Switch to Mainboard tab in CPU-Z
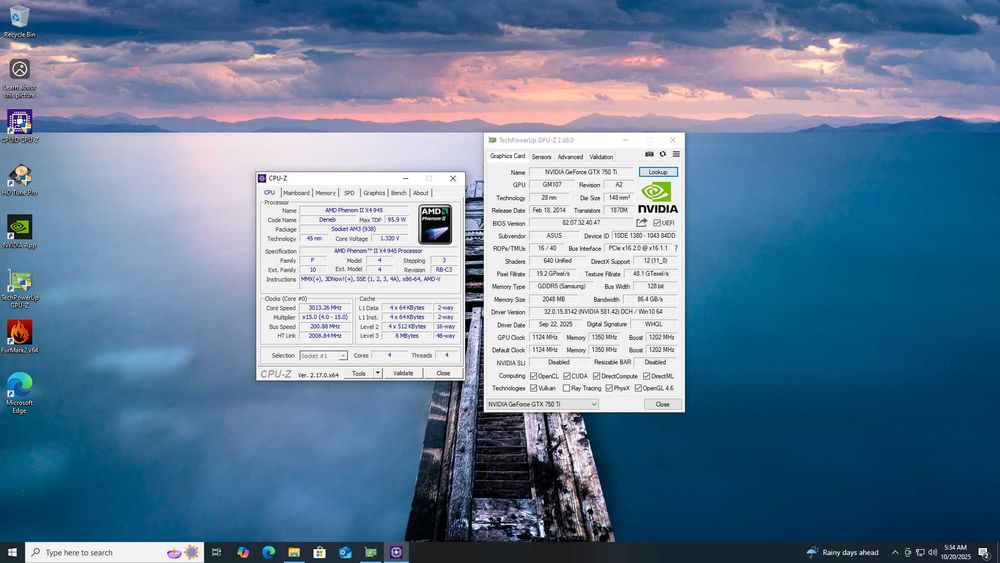The image size is (1000, 563). point(297,193)
